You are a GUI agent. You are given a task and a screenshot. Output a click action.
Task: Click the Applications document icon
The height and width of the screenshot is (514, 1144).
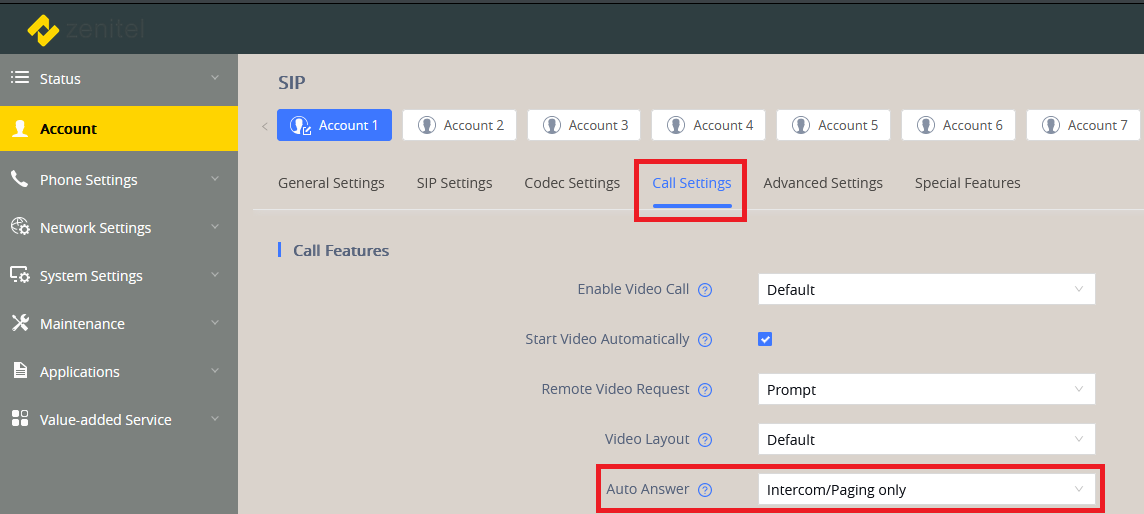[20, 371]
